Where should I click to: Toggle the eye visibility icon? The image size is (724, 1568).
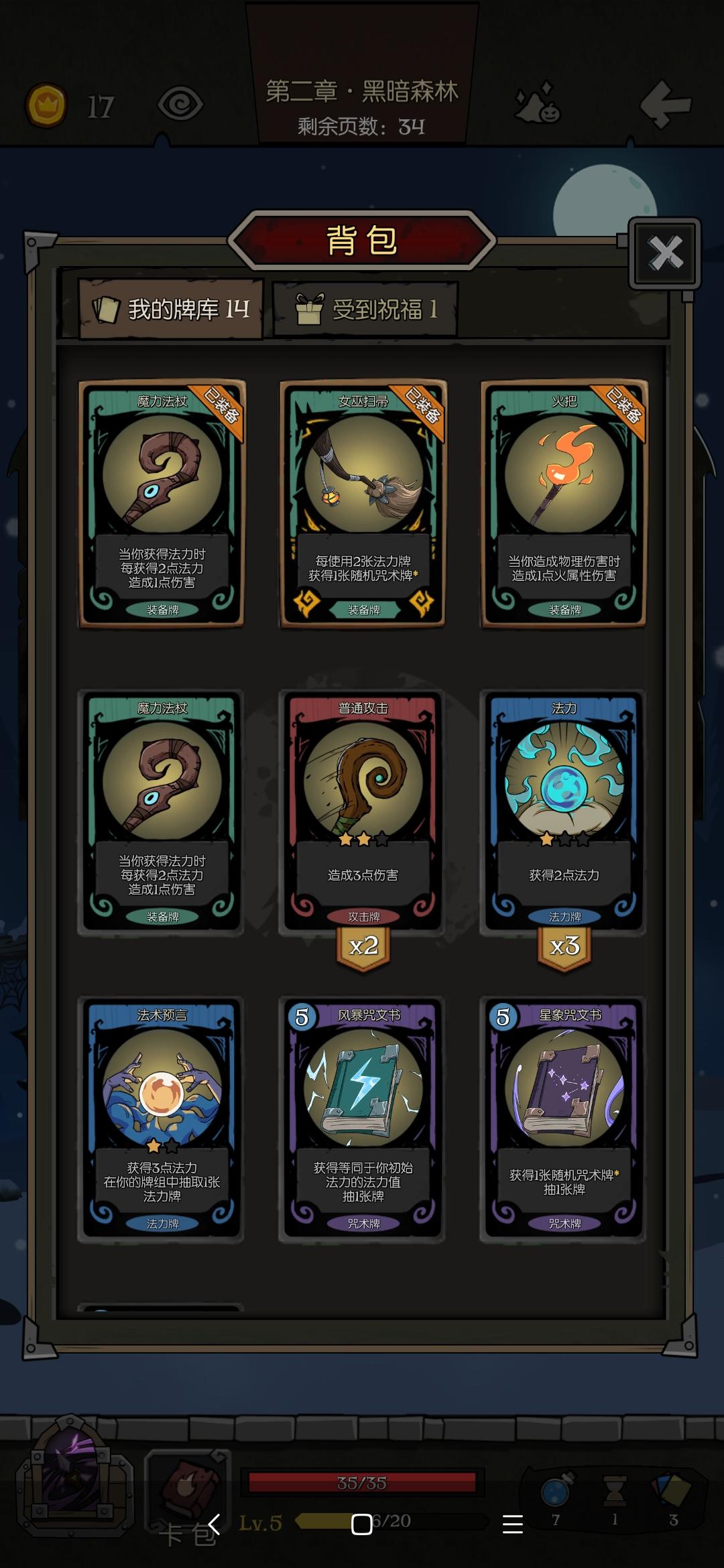click(180, 105)
